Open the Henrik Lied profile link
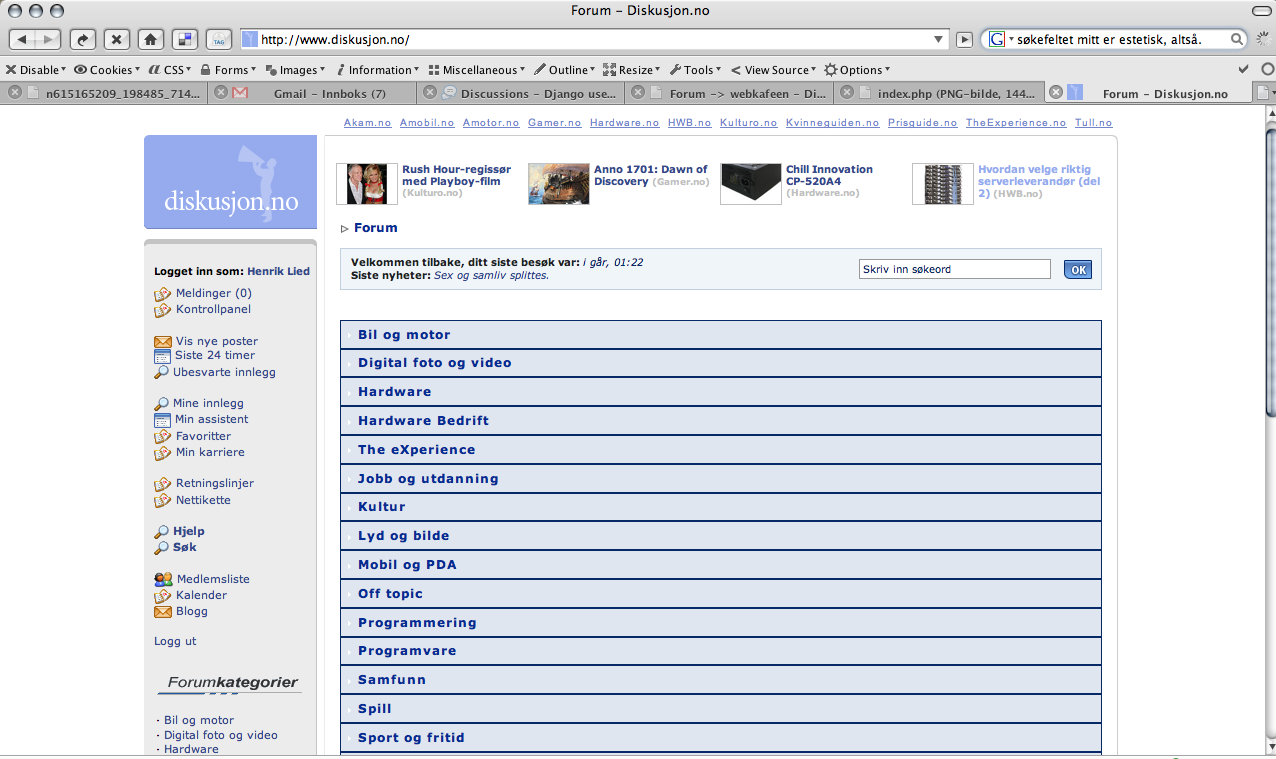The width and height of the screenshot is (1276, 759). coord(279,271)
